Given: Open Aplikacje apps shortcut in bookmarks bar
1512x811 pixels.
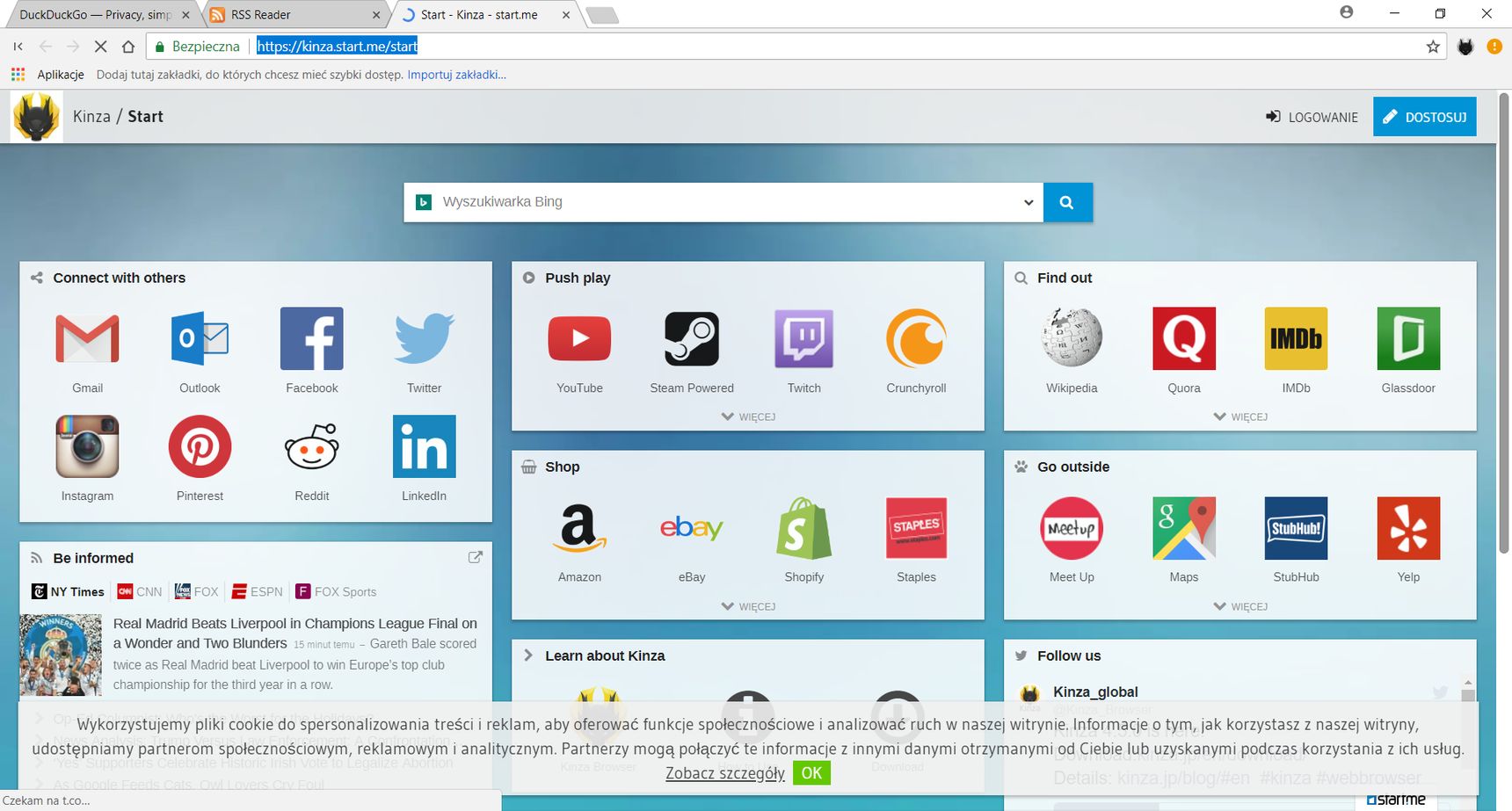Looking at the screenshot, I should click(x=48, y=75).
